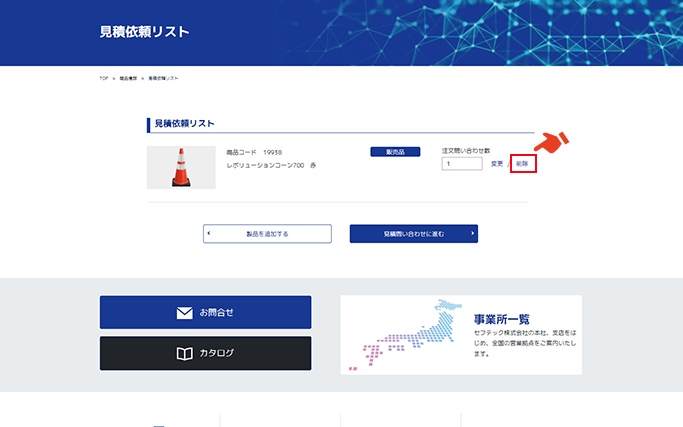Open the カタログ button
This screenshot has width=683, height=427.
click(205, 353)
